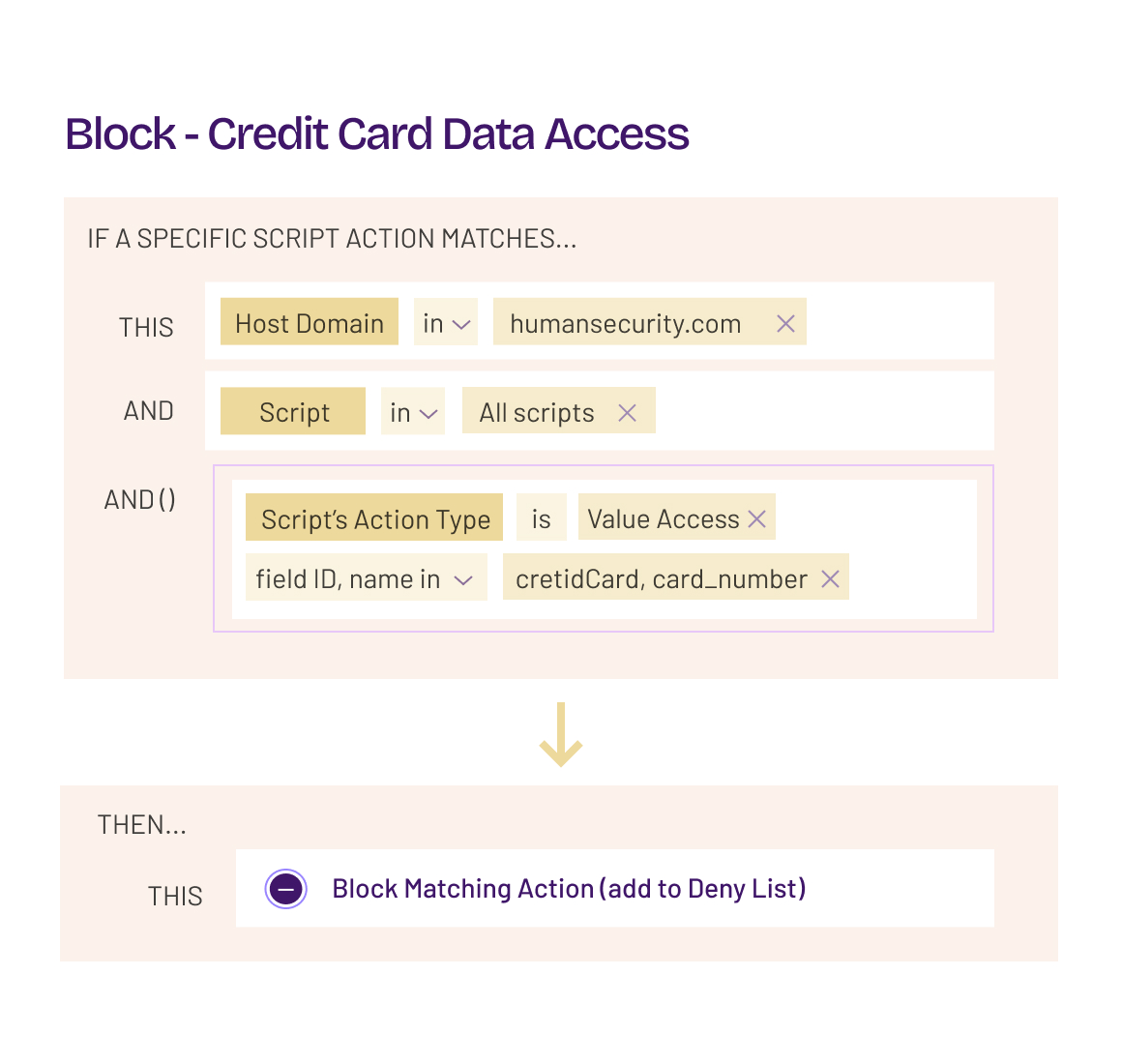This screenshot has height=1064, width=1122.
Task: Remove the humansecurity.com domain value
Action: pos(785,324)
